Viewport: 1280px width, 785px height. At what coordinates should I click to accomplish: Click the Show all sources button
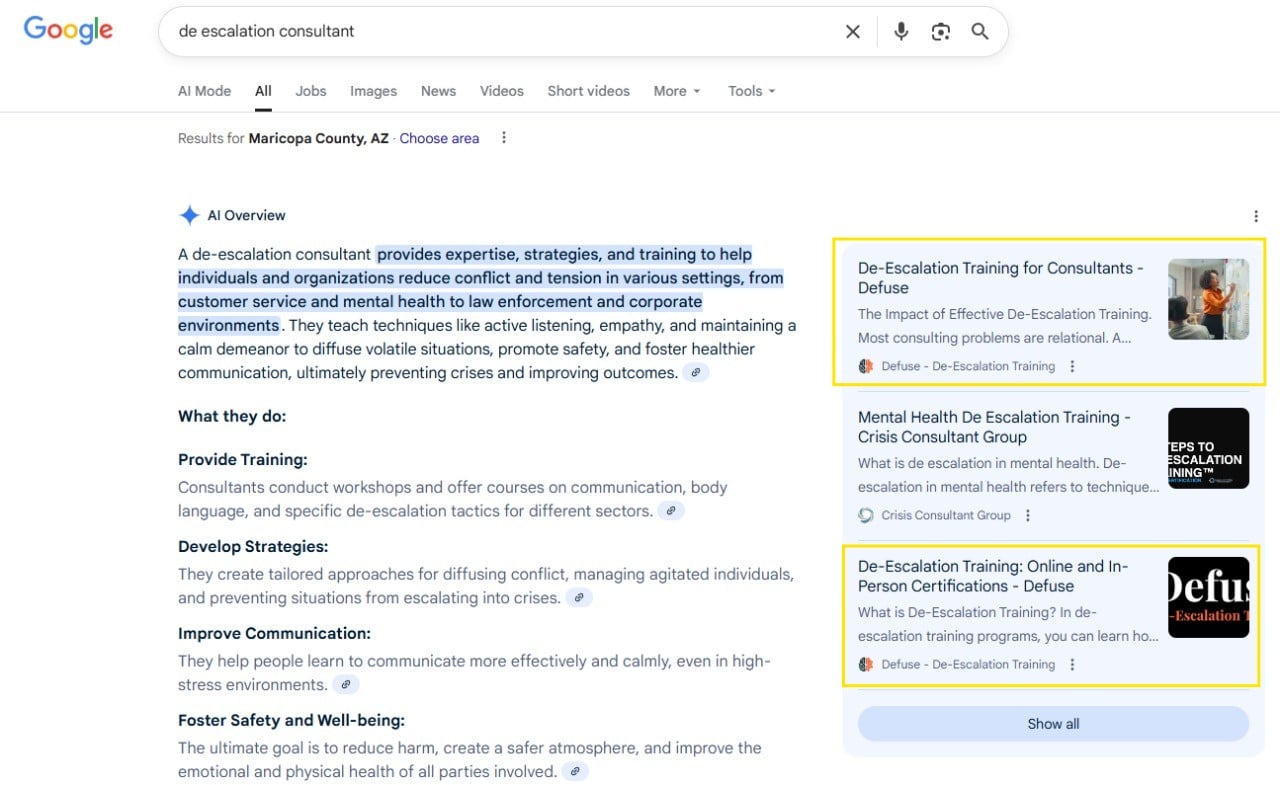tap(1053, 724)
